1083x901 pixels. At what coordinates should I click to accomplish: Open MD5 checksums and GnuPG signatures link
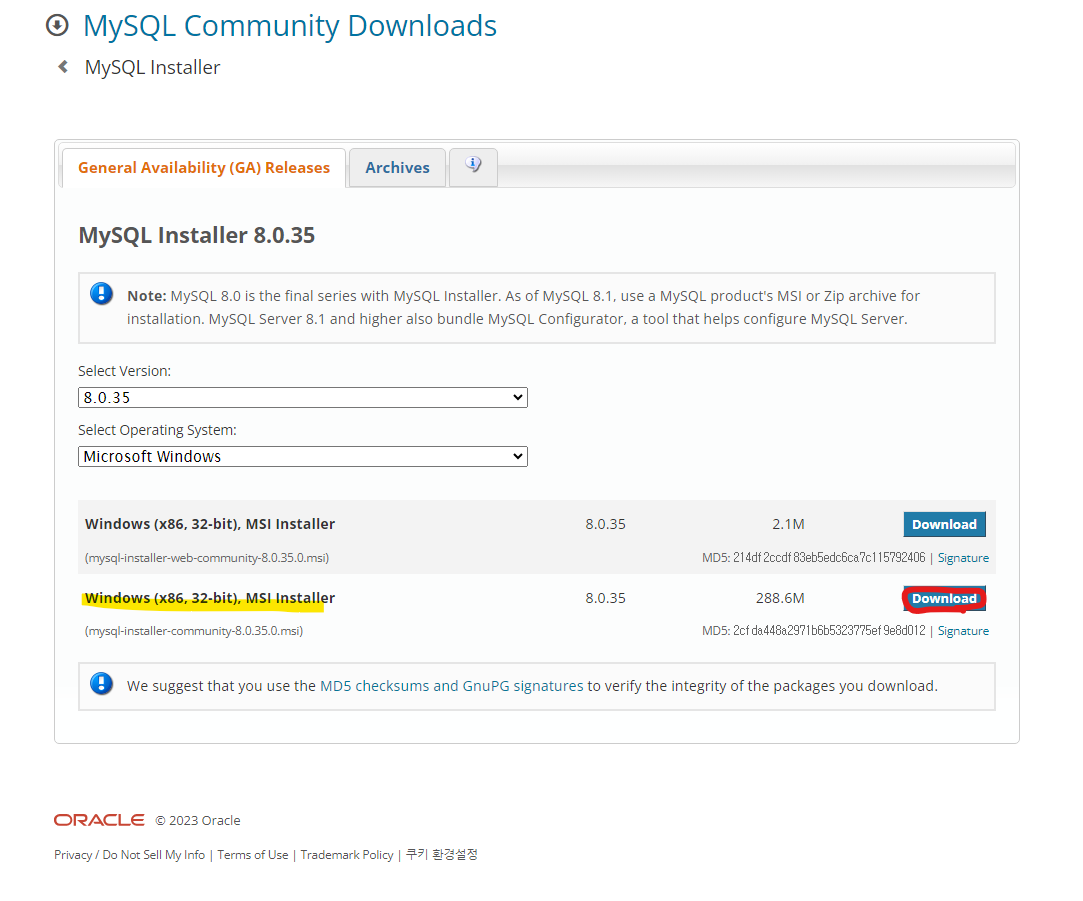tap(452, 686)
